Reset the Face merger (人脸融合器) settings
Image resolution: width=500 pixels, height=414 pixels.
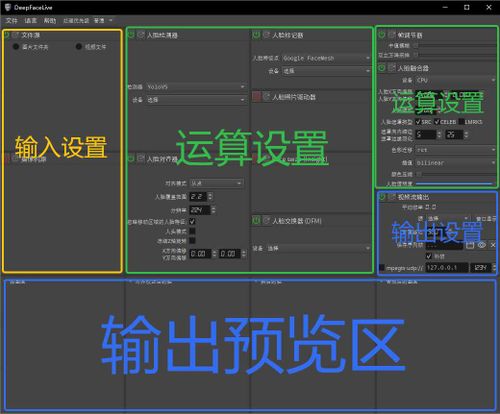pyautogui.click(x=391, y=68)
